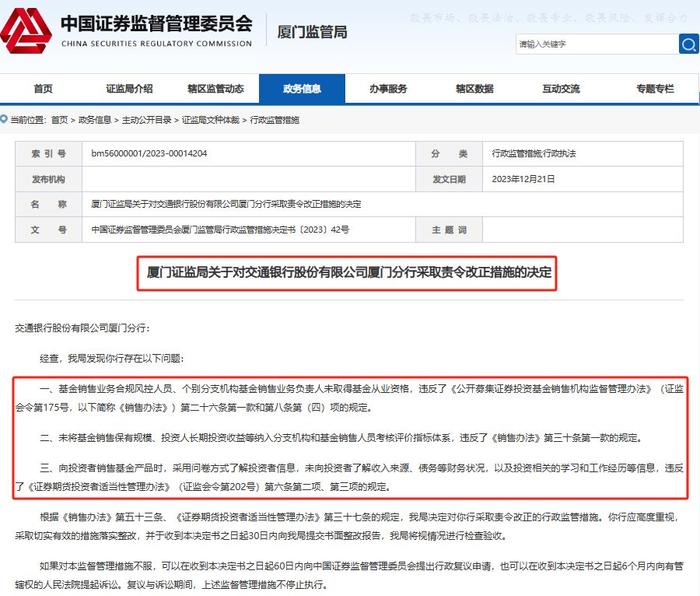Open the 辖区监管动态 navigation tab
This screenshot has height=596, width=700.
pos(216,89)
